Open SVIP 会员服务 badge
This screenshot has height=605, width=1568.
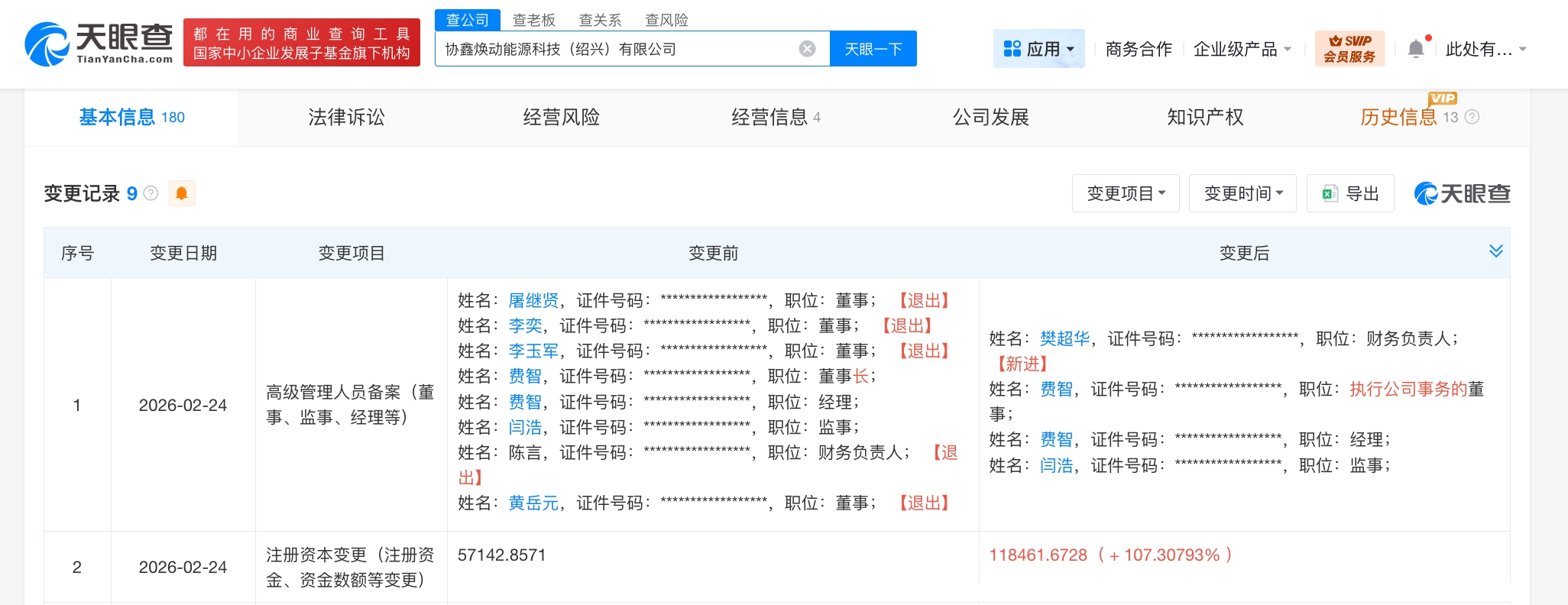click(x=1349, y=49)
